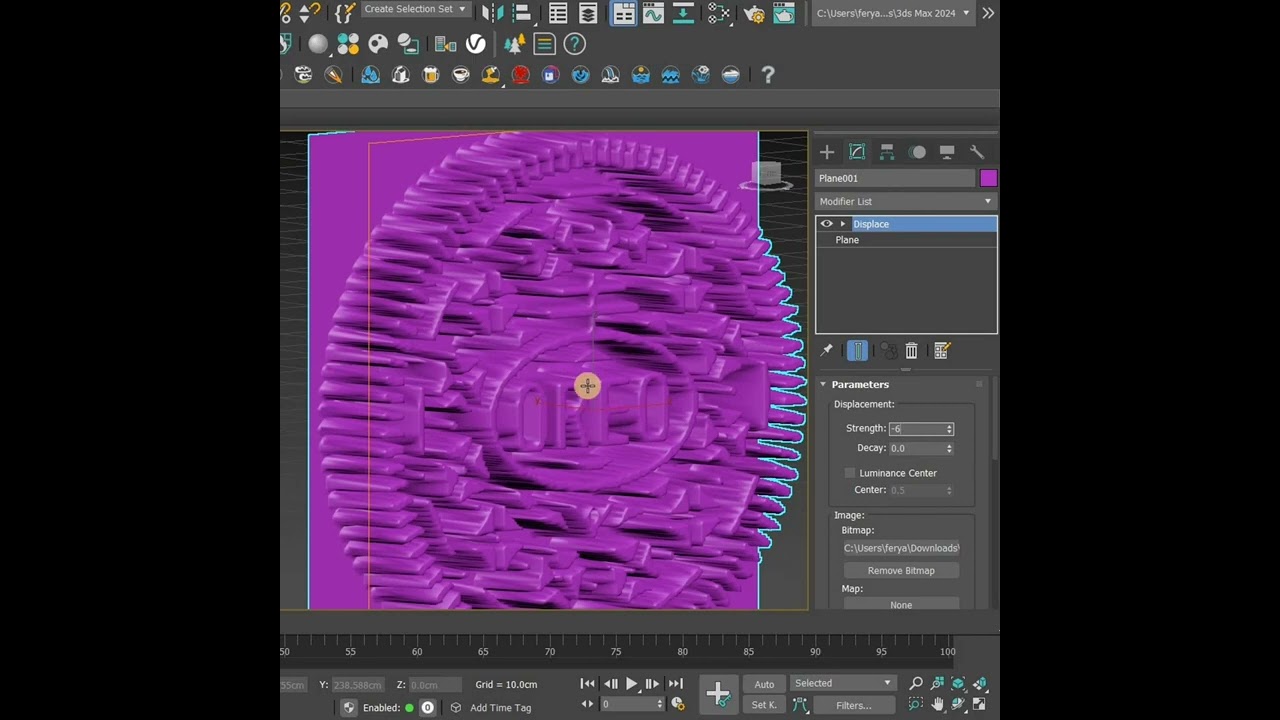Switch to the Modify panel tab
The image size is (1280, 720).
point(857,152)
